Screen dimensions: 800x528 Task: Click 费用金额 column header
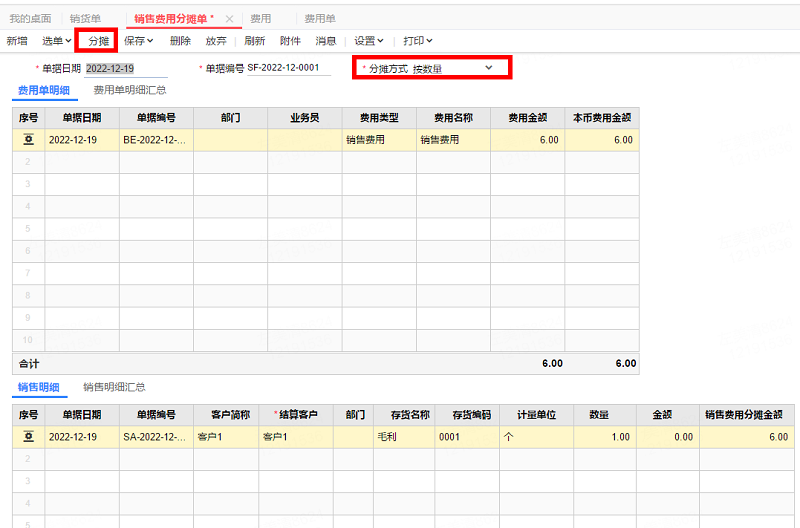point(527,118)
